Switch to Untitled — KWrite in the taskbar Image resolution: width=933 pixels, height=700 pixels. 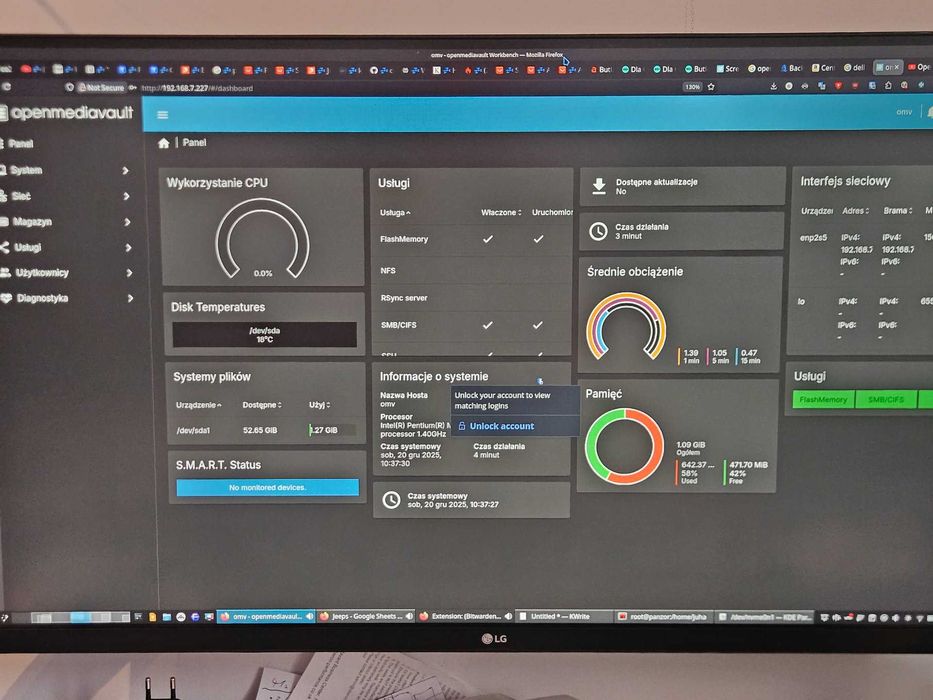(562, 617)
